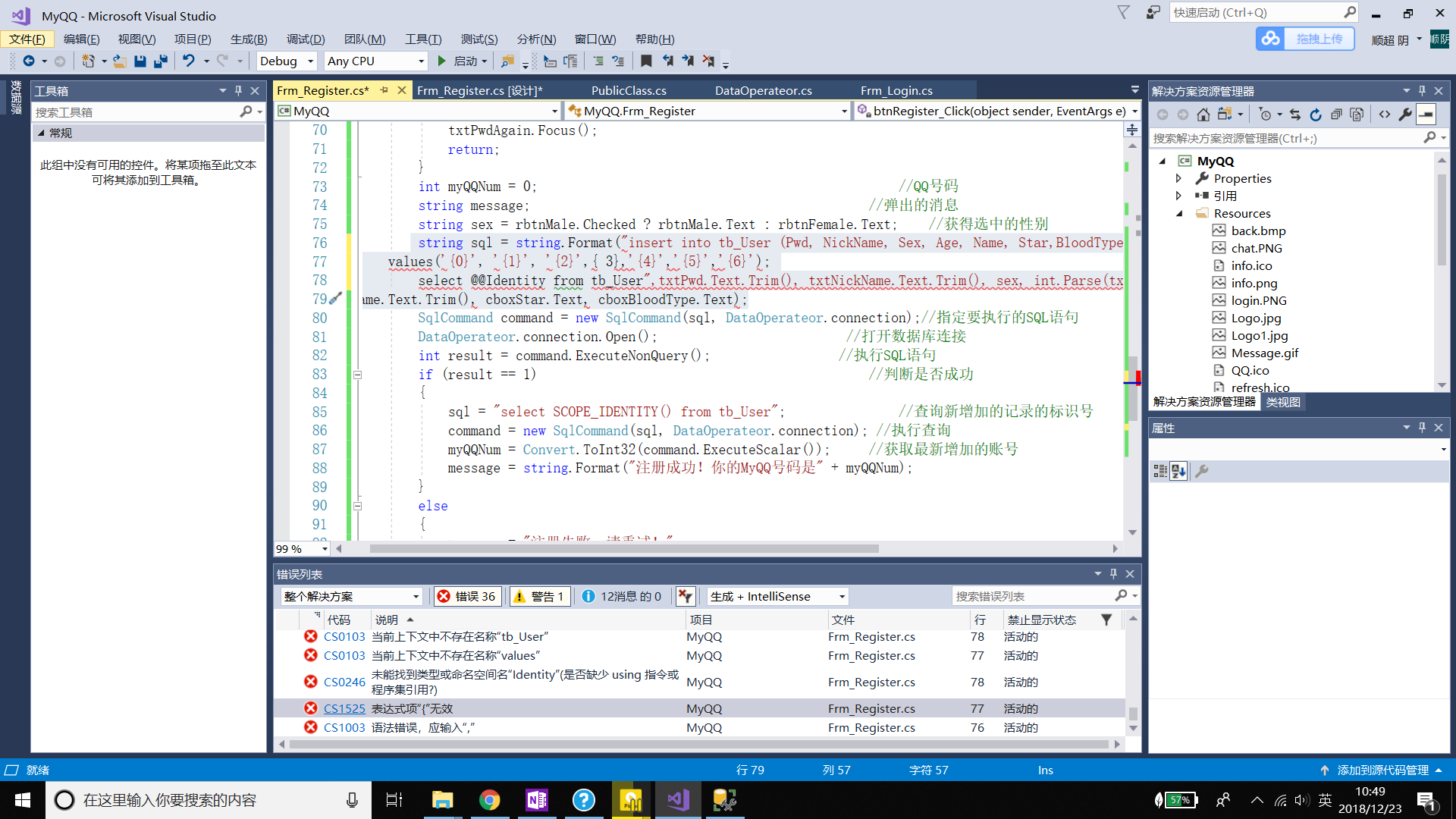Collapse the if block at line 83
Viewport: 1456px width, 819px height.
click(358, 375)
